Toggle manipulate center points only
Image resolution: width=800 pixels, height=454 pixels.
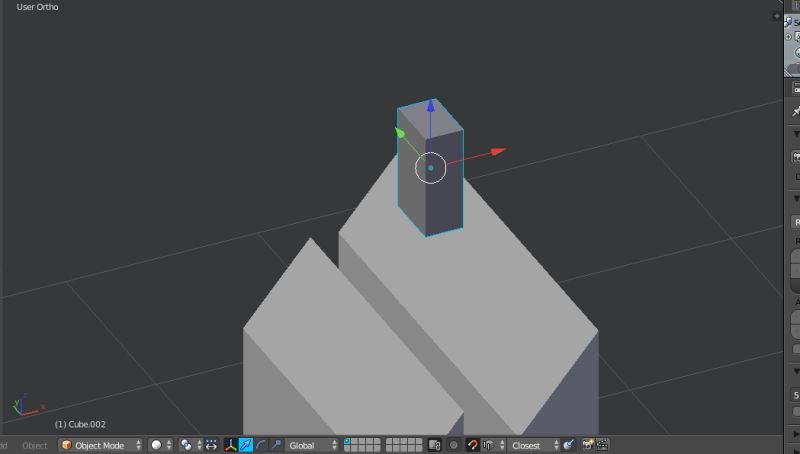click(x=212, y=445)
